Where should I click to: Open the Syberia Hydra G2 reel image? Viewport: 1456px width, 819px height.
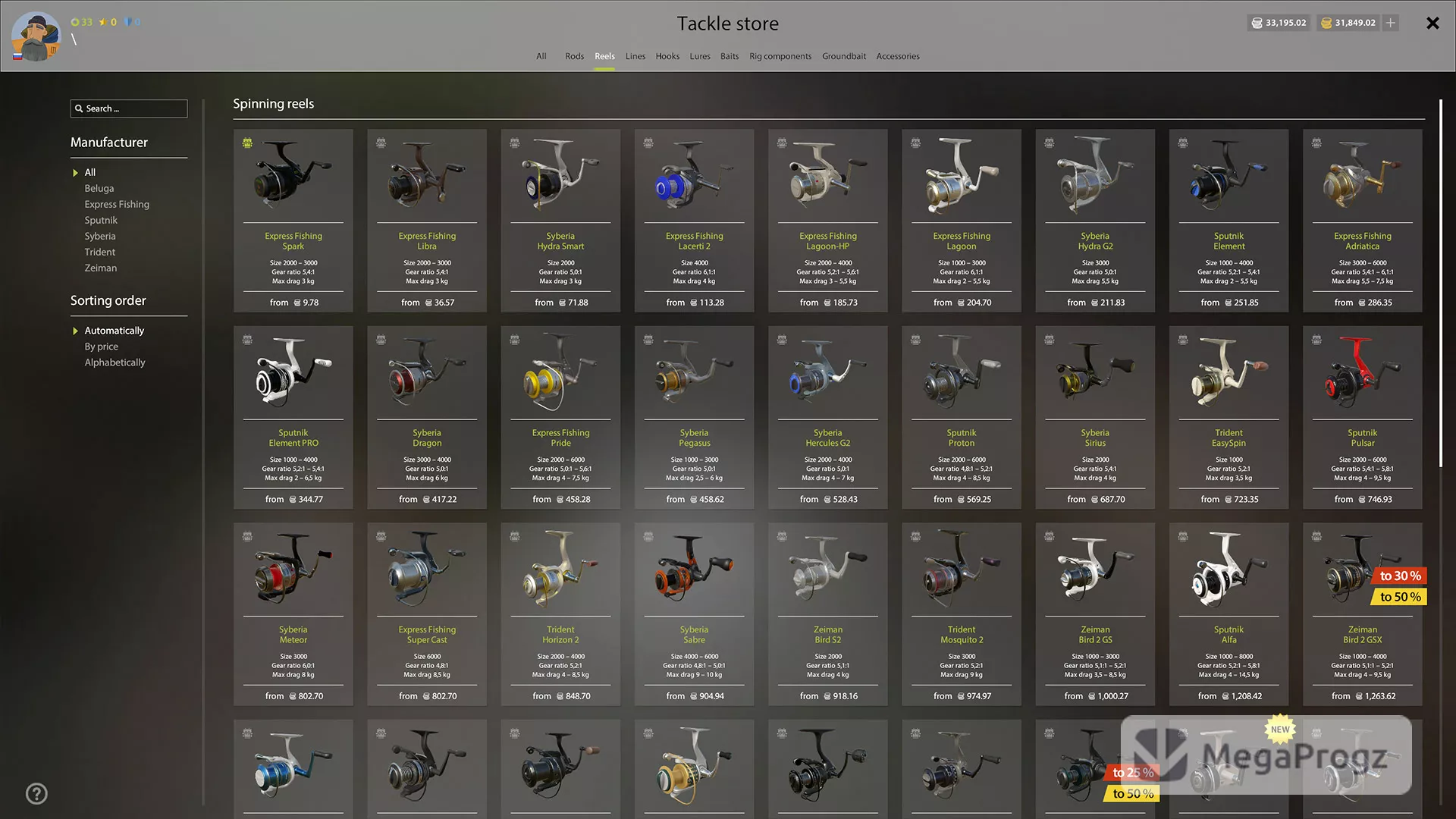(1095, 175)
